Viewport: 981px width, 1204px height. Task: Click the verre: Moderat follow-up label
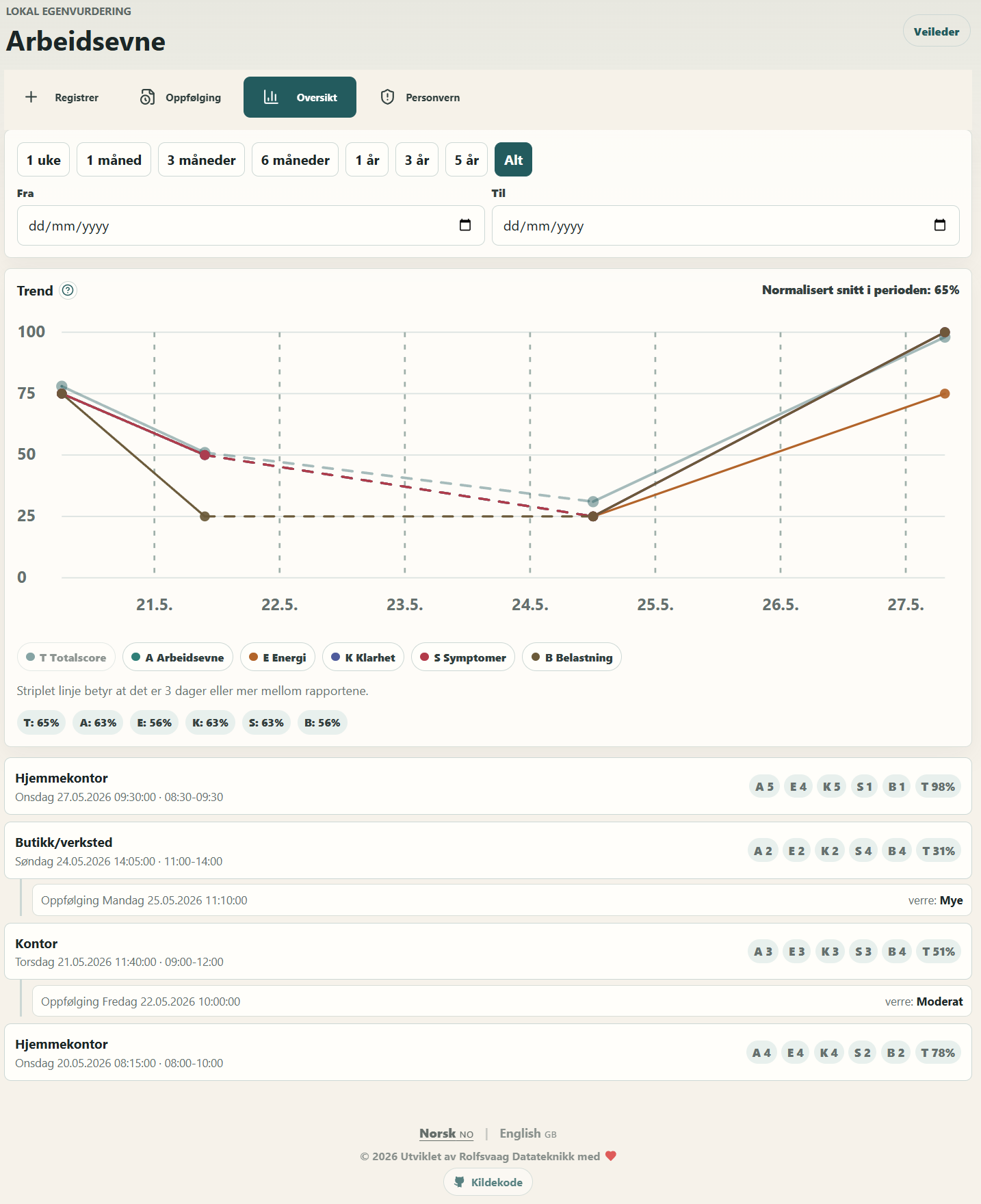click(924, 1001)
